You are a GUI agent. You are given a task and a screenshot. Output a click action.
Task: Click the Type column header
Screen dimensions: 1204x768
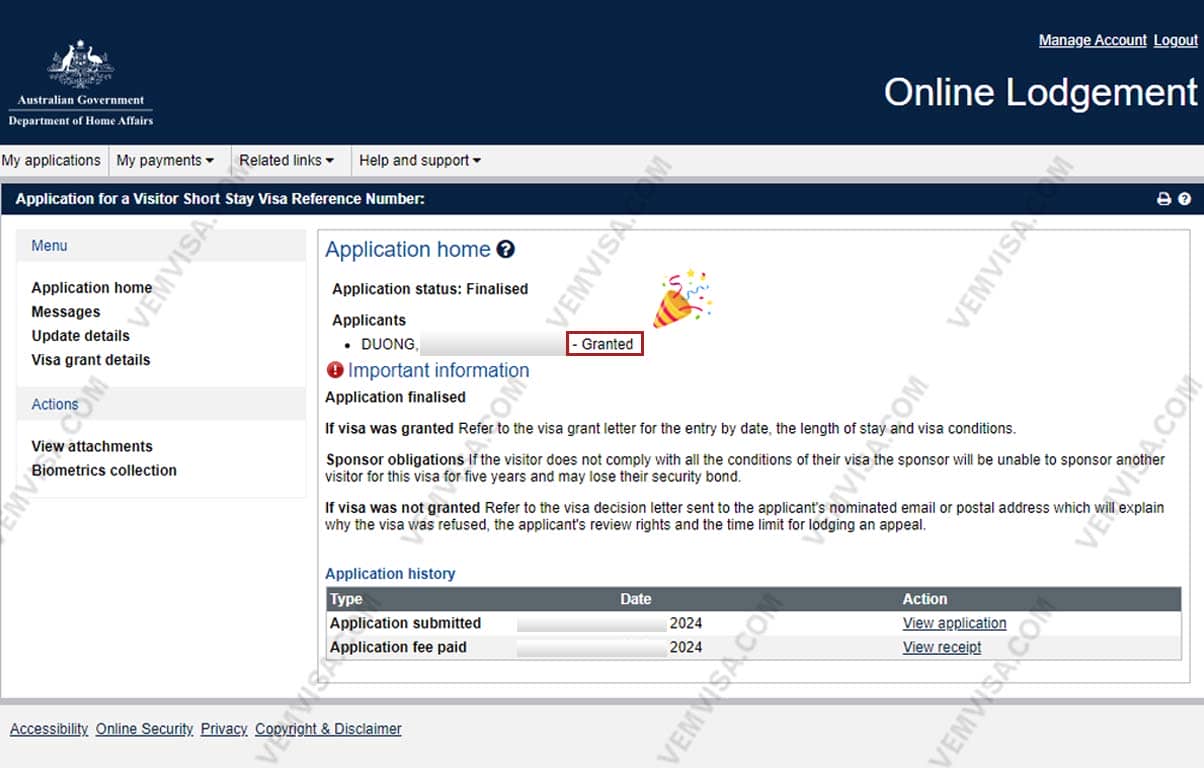point(346,599)
